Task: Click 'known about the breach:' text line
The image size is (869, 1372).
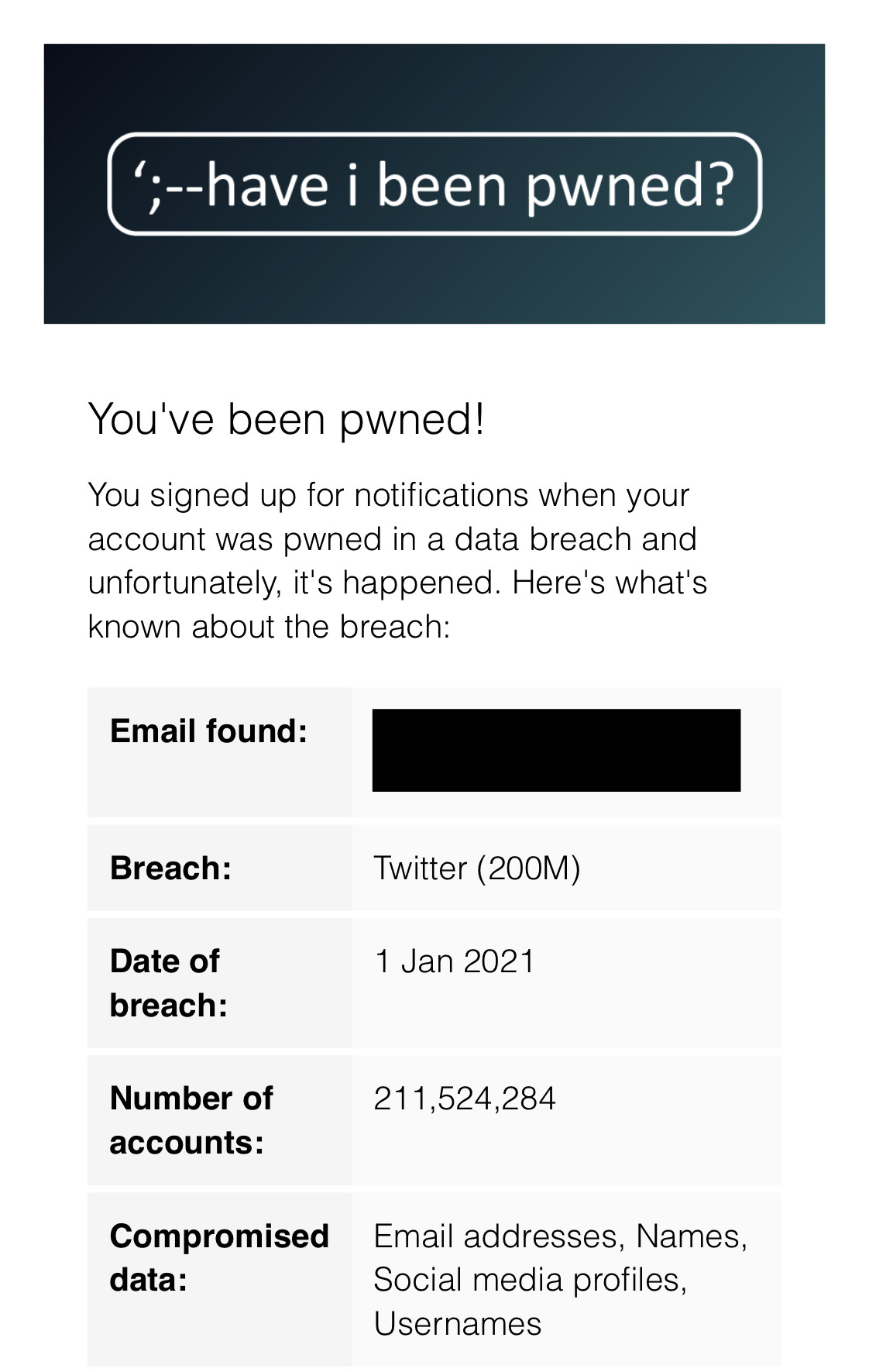Action: [x=269, y=626]
